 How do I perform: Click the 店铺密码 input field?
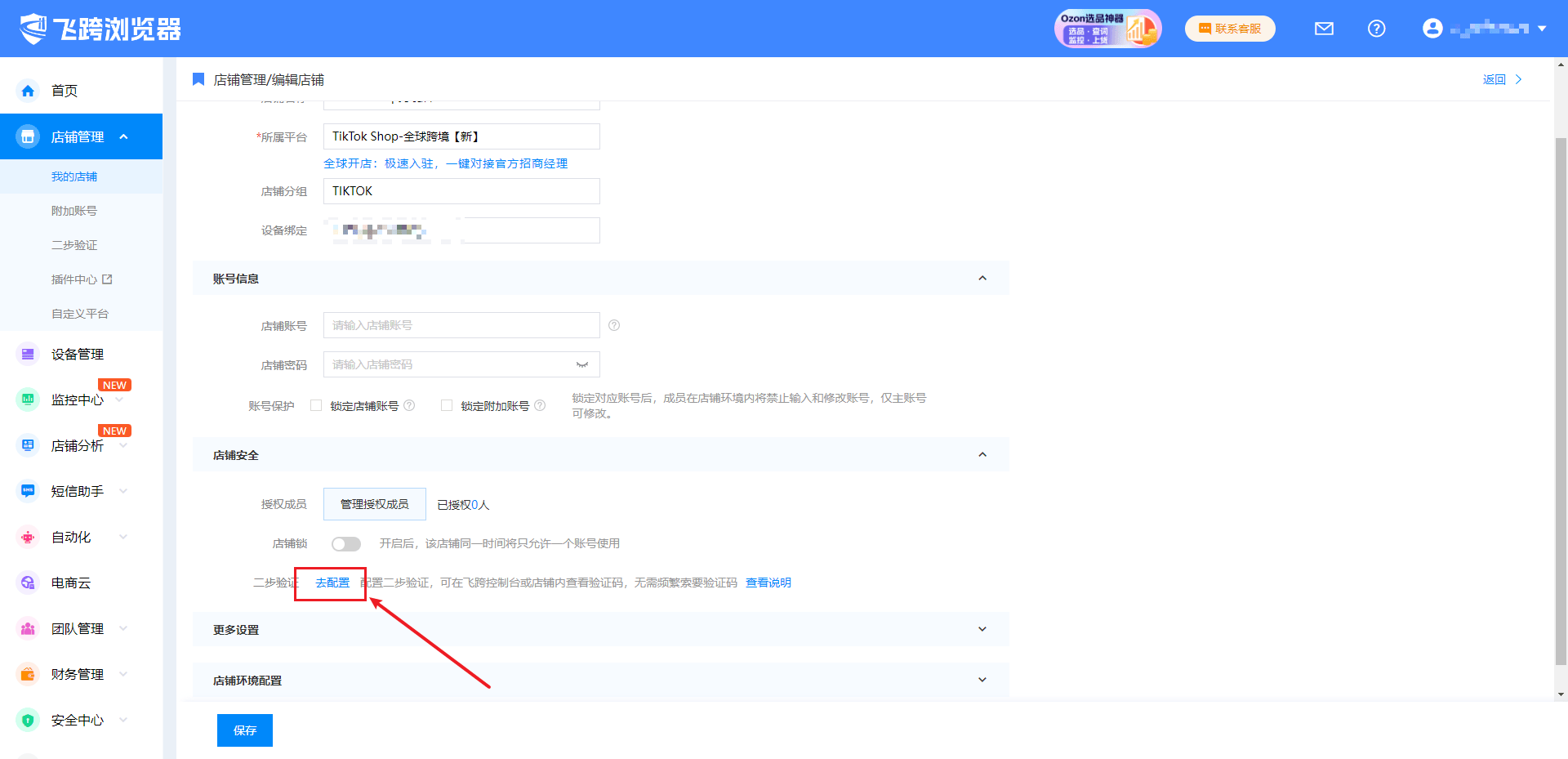coord(461,364)
